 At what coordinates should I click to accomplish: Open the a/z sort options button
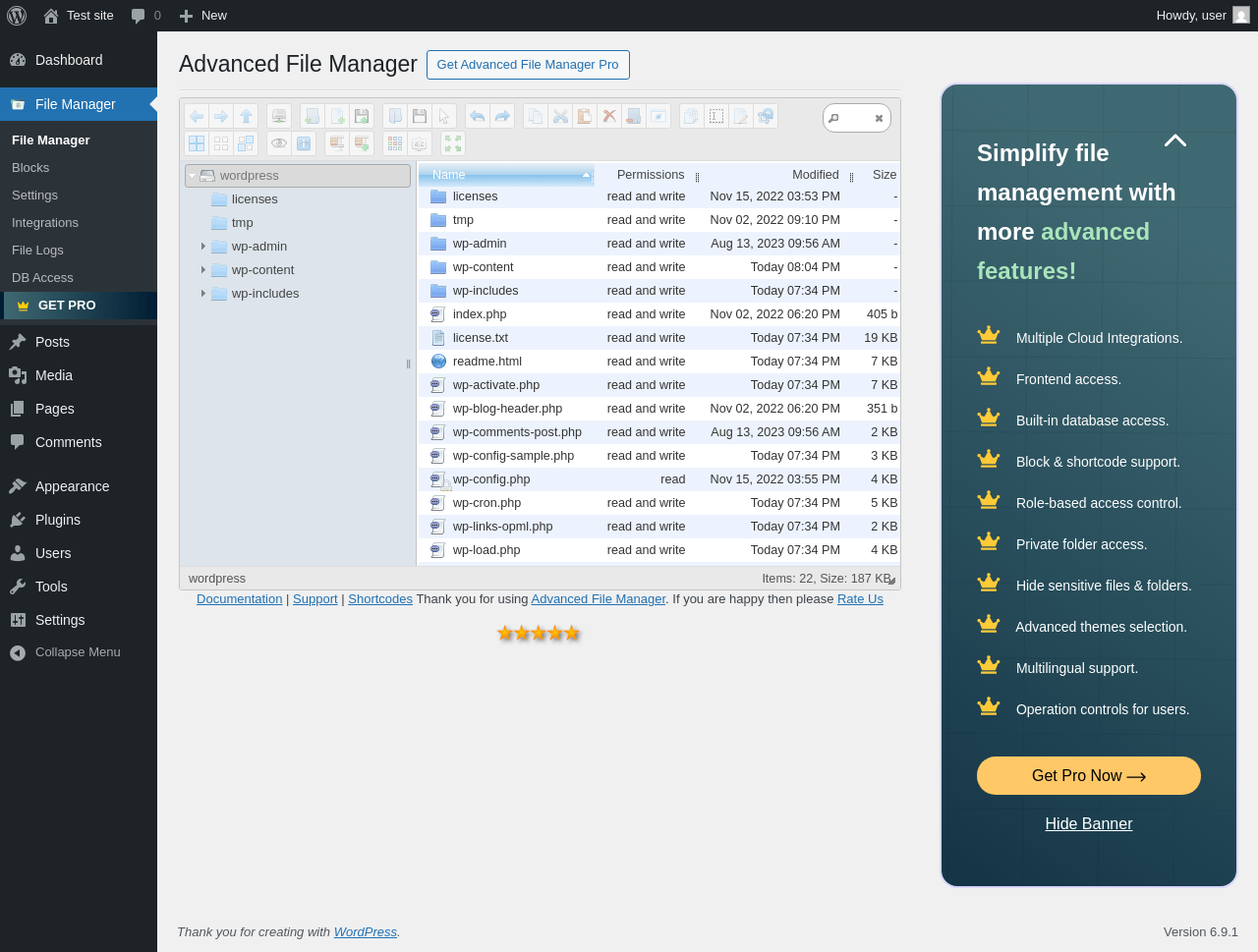pos(420,143)
